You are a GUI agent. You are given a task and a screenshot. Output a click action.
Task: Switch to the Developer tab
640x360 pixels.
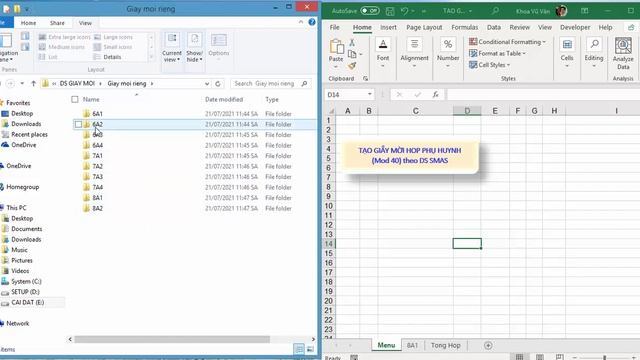tap(575, 27)
